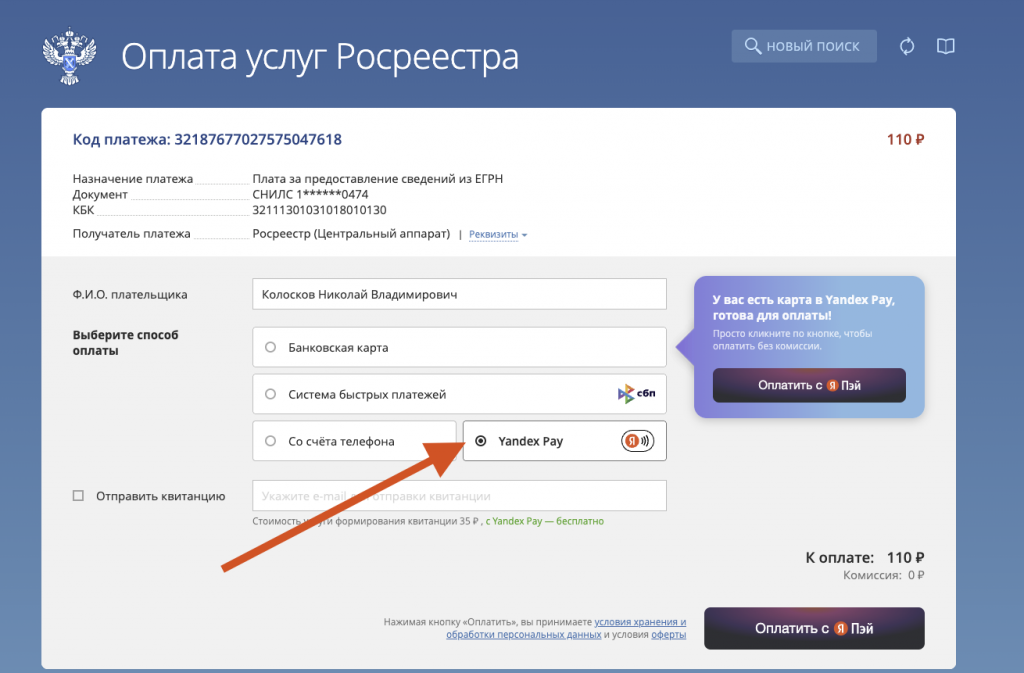The image size is (1024, 673).
Task: Click the КБК value 32111301031018010130
Action: 319,210
